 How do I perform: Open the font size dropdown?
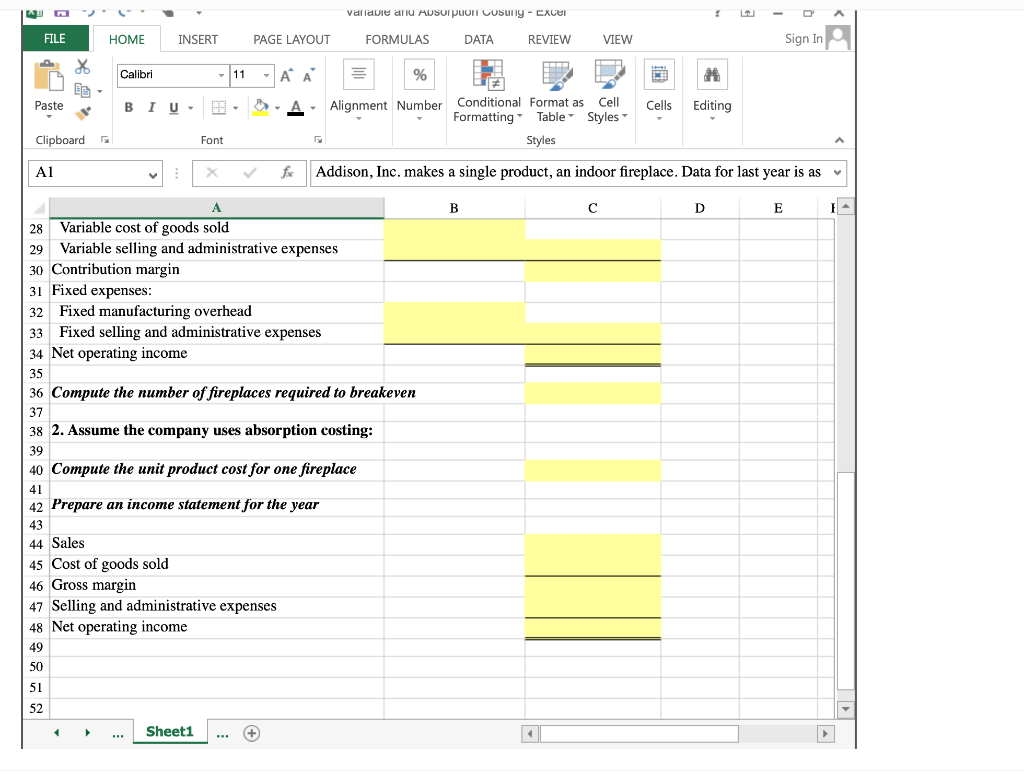(x=266, y=75)
